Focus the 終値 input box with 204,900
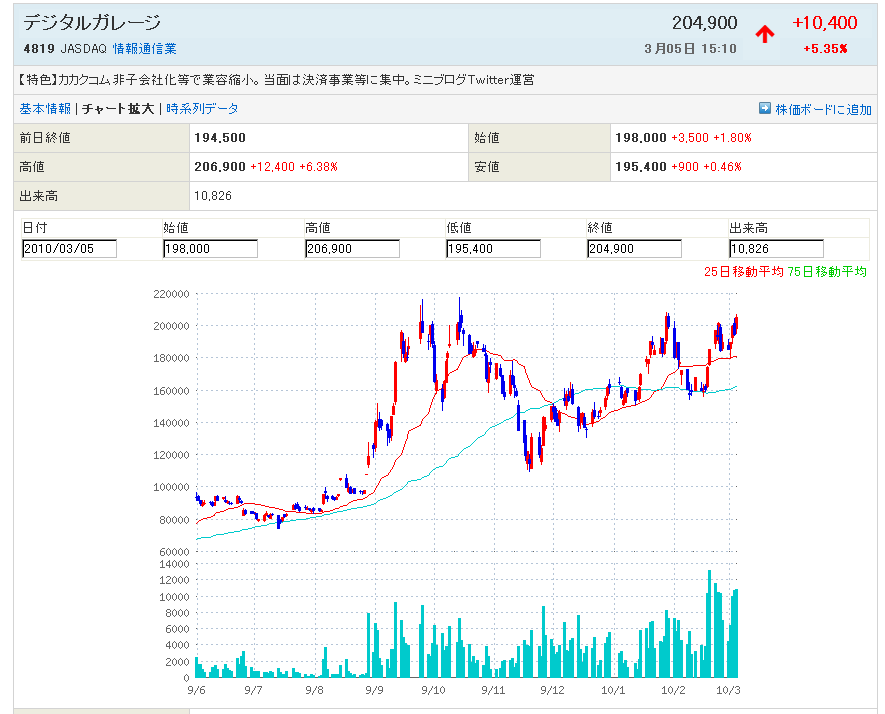Screen dimensions: 885x714 (x=634, y=249)
